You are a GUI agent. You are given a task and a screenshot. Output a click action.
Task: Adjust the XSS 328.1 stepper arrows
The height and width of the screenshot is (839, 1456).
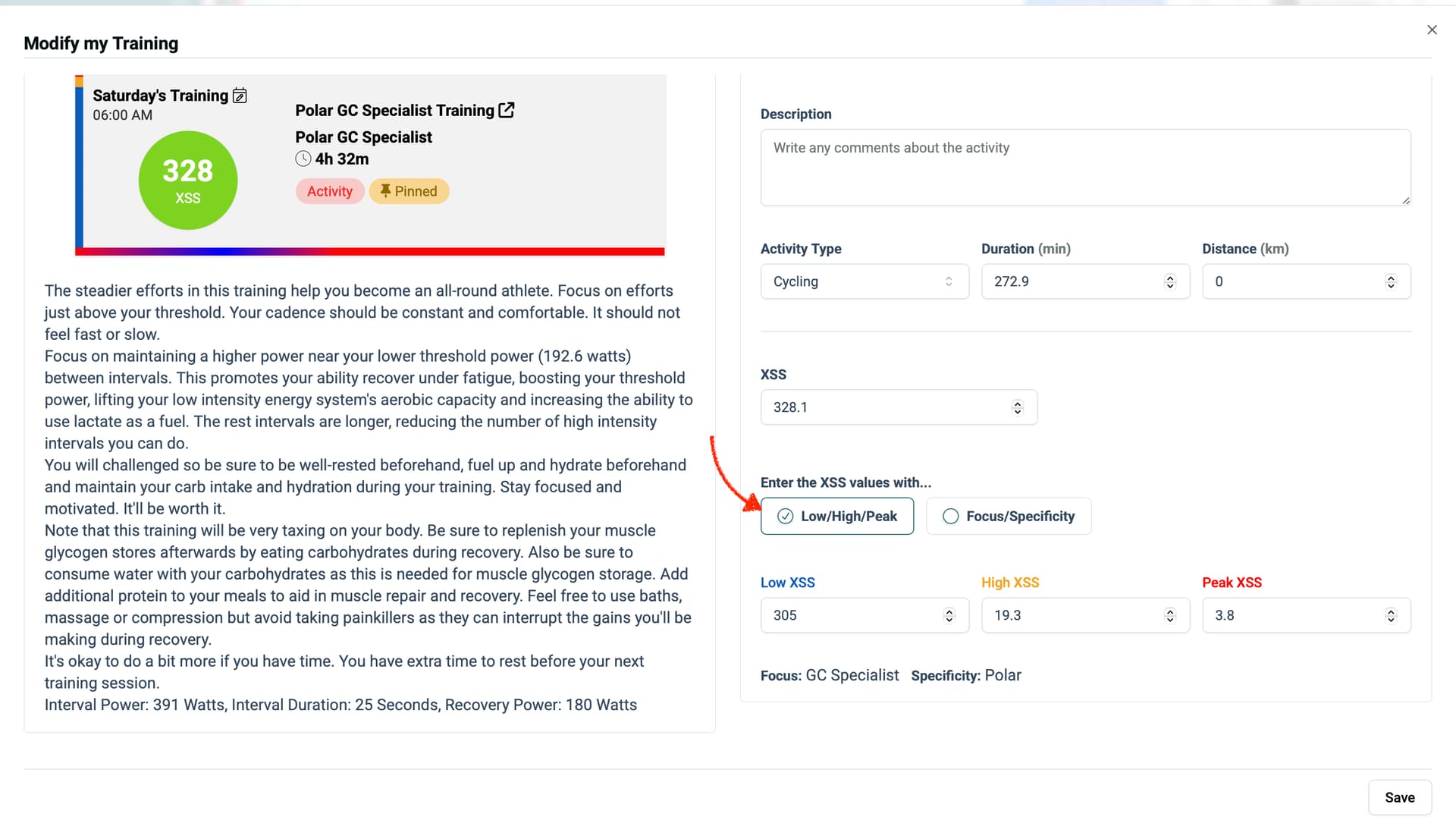pyautogui.click(x=1018, y=407)
